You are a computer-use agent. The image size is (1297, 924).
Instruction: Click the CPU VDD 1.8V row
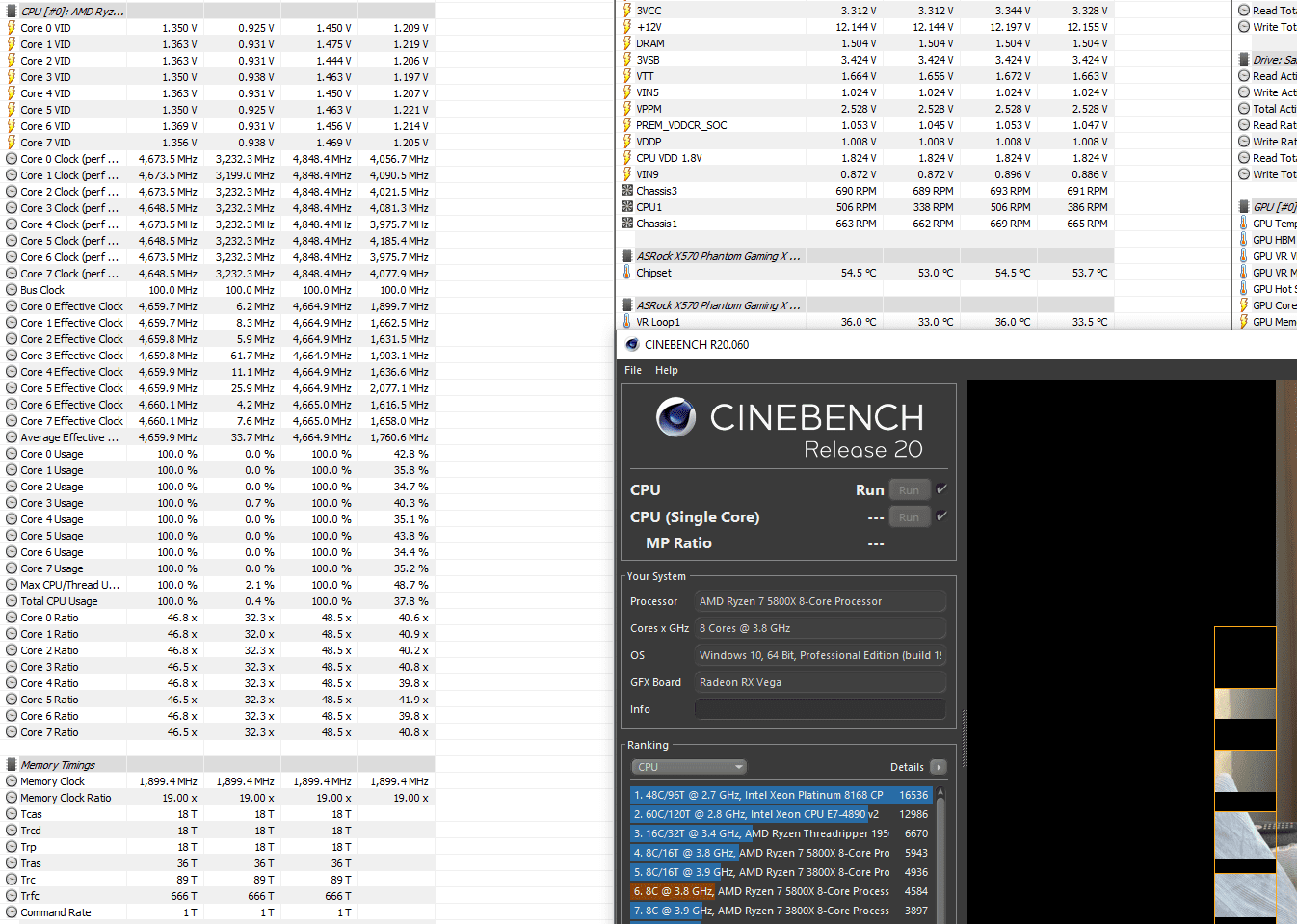pos(865,158)
